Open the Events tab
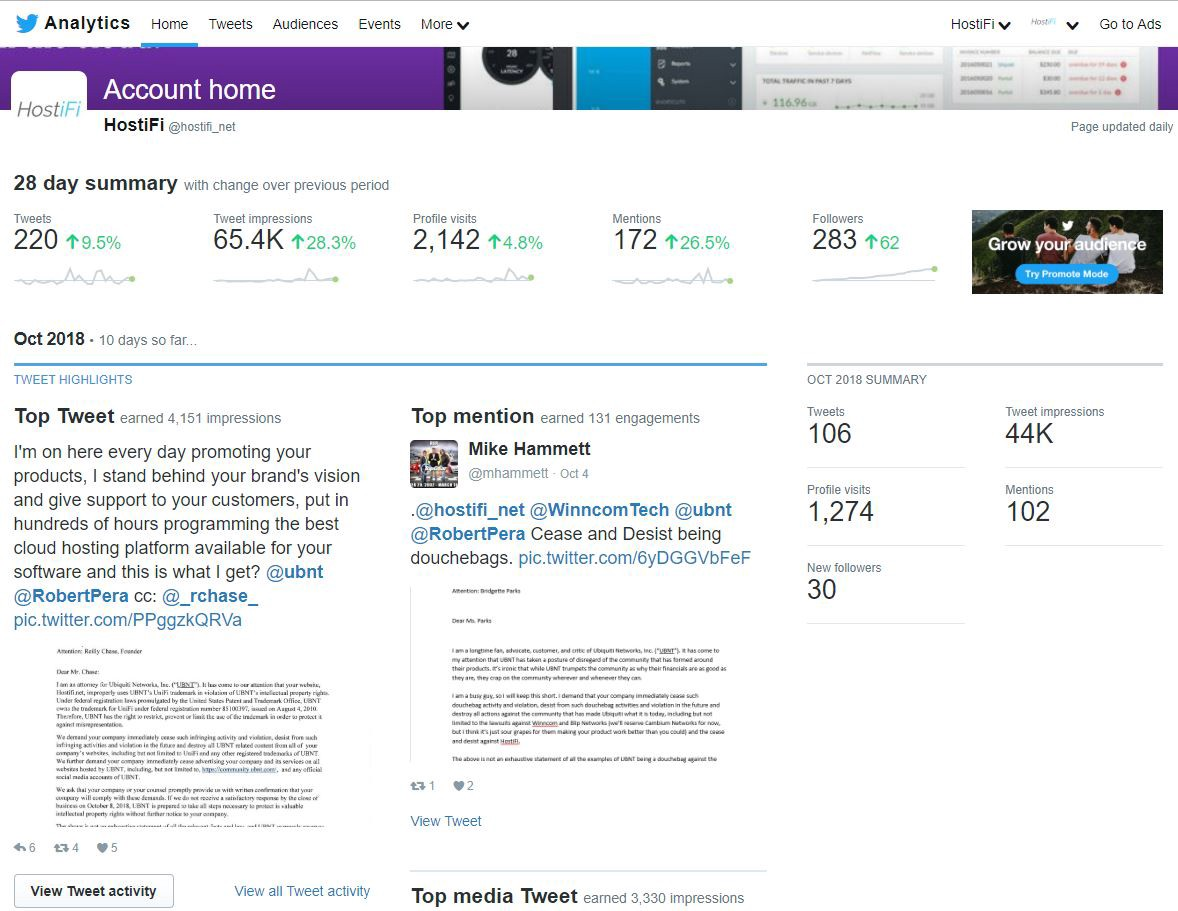The image size is (1178, 911). [379, 24]
